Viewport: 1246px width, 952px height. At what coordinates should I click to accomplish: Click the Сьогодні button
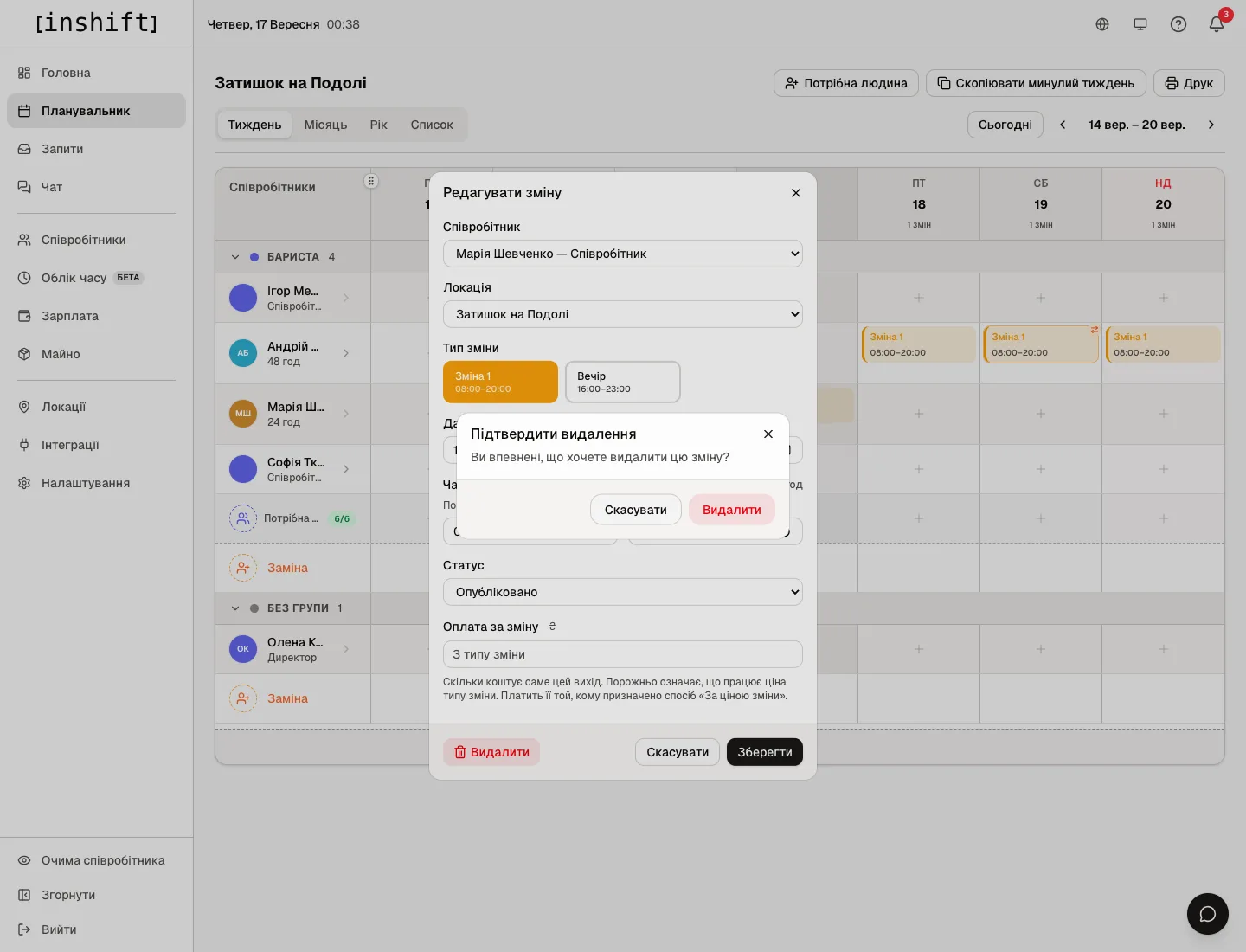[x=1005, y=125]
